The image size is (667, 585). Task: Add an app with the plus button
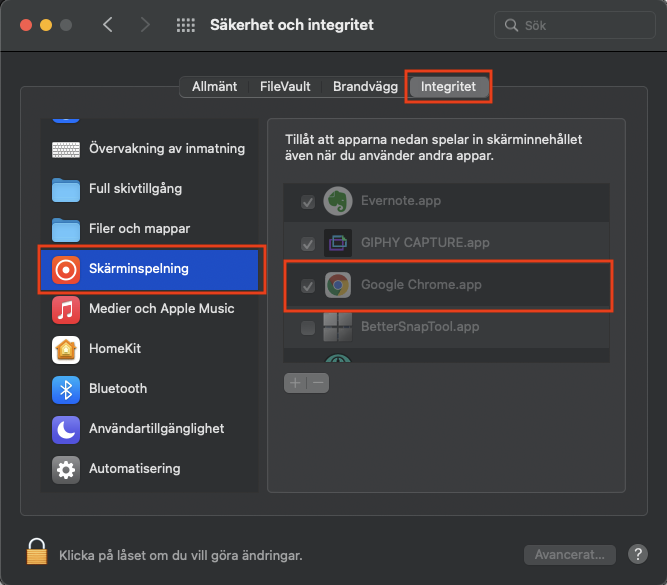[x=295, y=383]
